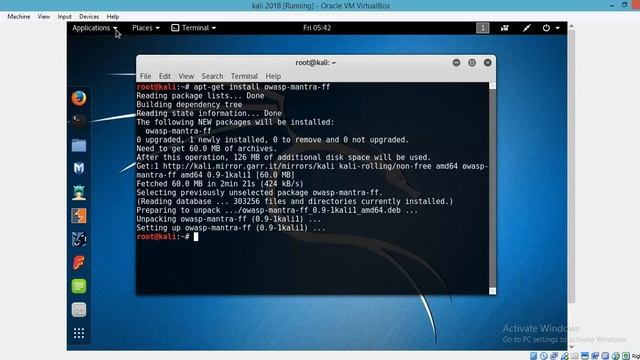
Task: Open the terminal window's Help menu
Action: (x=273, y=76)
